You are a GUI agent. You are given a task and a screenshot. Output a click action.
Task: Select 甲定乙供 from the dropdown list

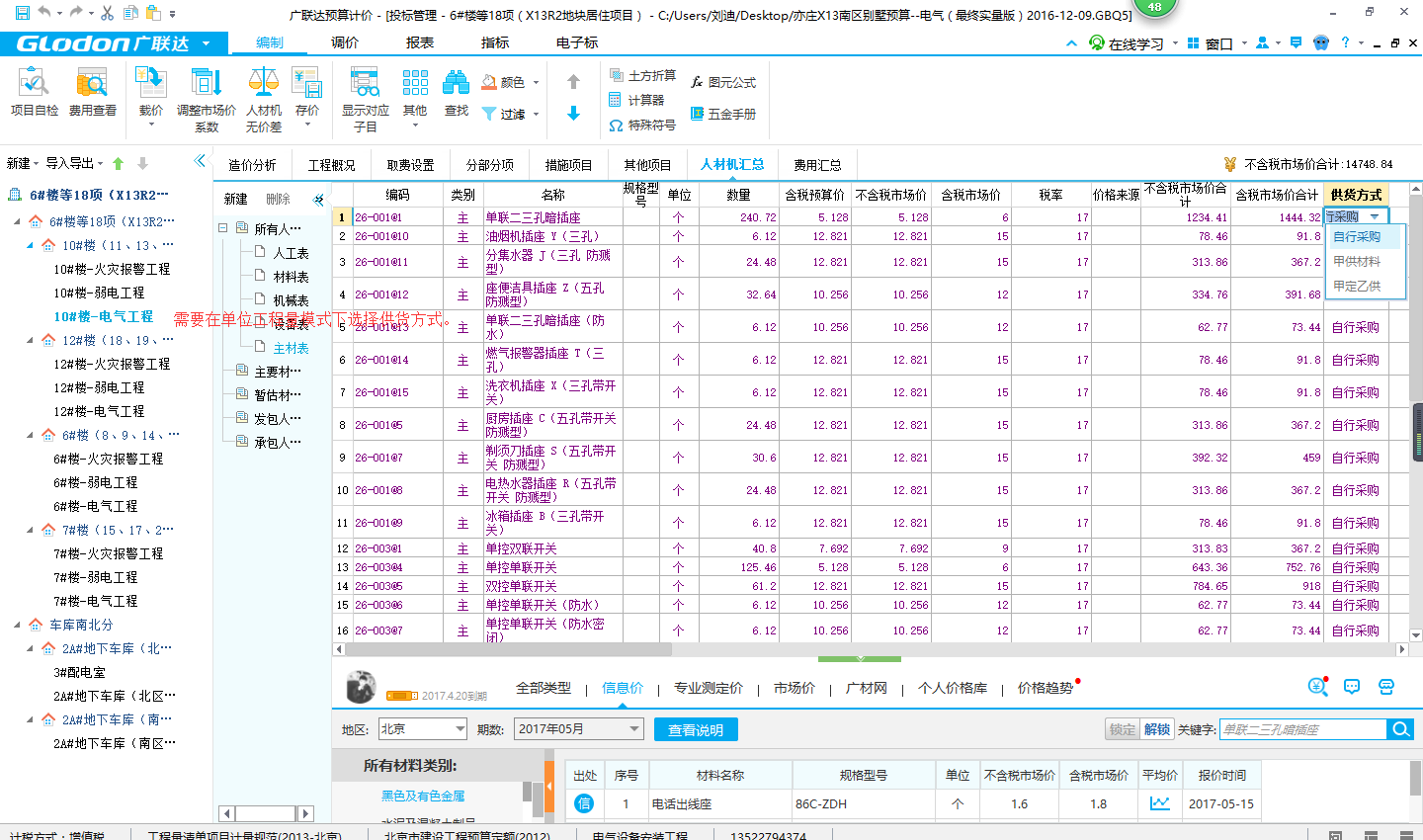(1357, 286)
